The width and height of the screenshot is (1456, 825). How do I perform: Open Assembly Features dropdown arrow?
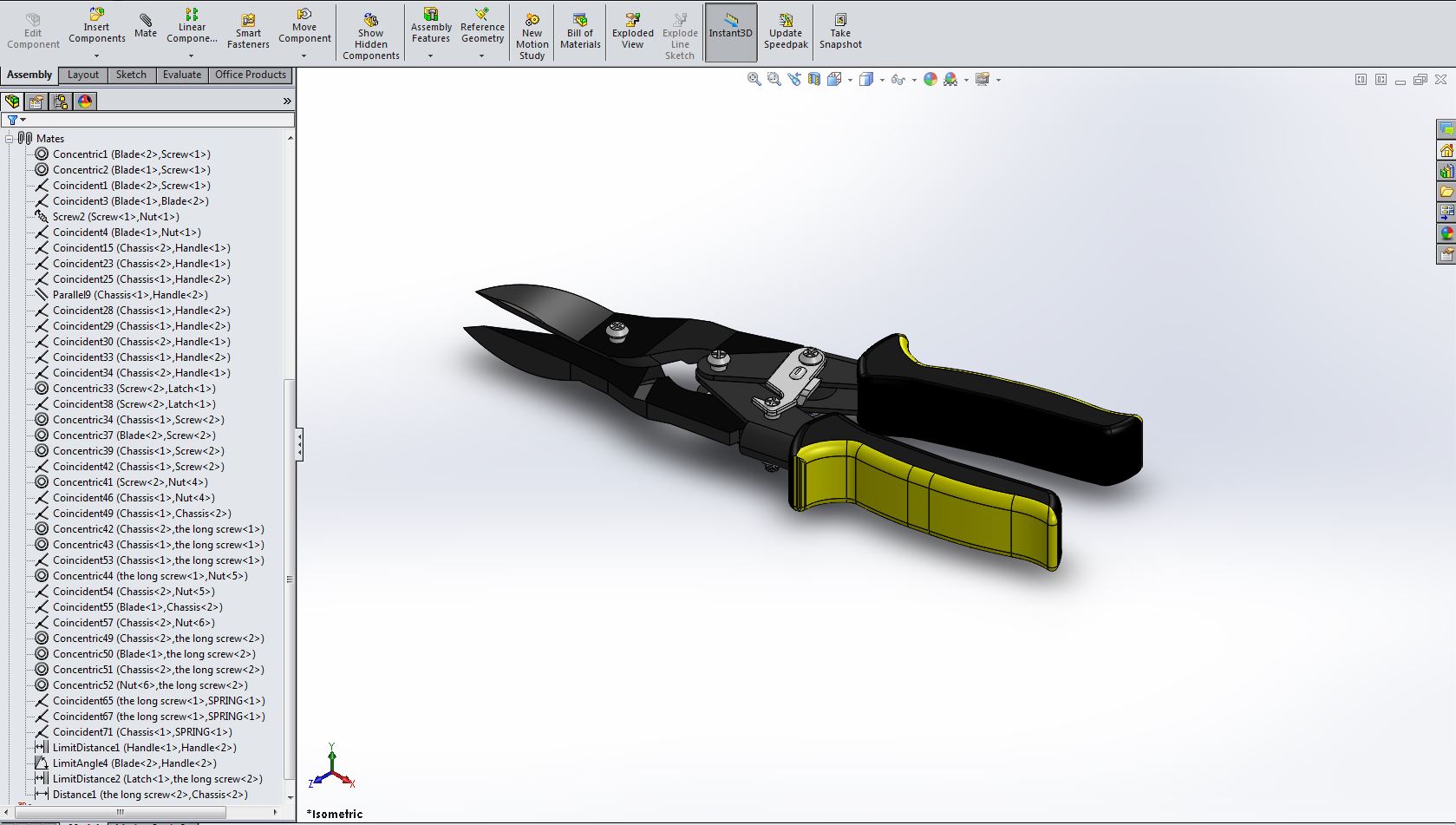[430, 56]
